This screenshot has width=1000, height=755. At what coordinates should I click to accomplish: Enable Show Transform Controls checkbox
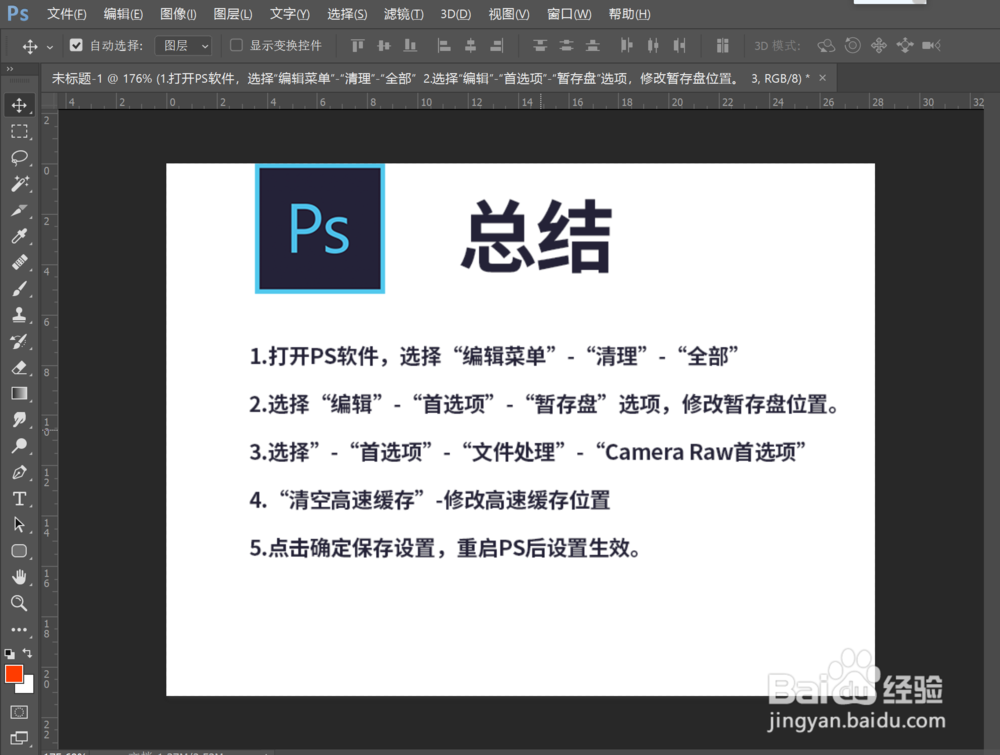click(236, 45)
